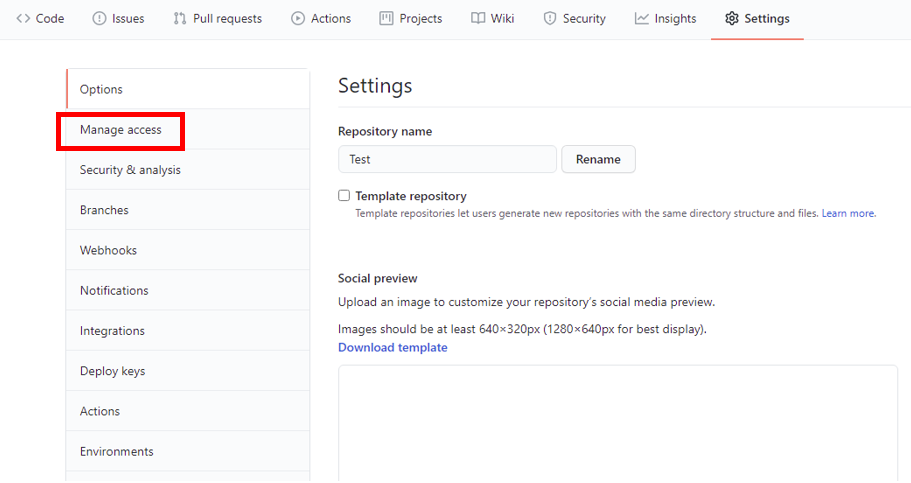This screenshot has width=911, height=483.
Task: Click the Pull requests branch icon
Action: click(x=180, y=19)
